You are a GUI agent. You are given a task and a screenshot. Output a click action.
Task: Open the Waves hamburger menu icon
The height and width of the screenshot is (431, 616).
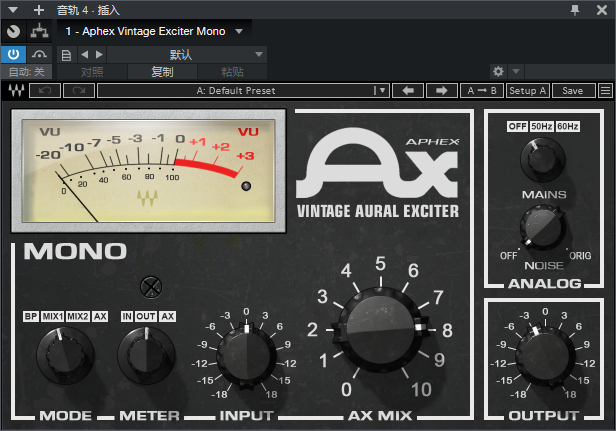(605, 91)
